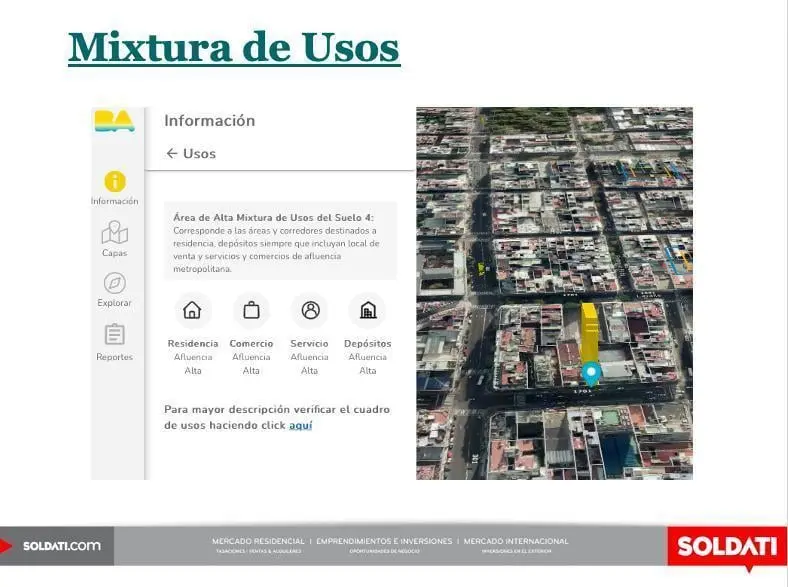Screen dimensions: 788x587
Task: Open the Información sidebar icon
Action: 115,181
